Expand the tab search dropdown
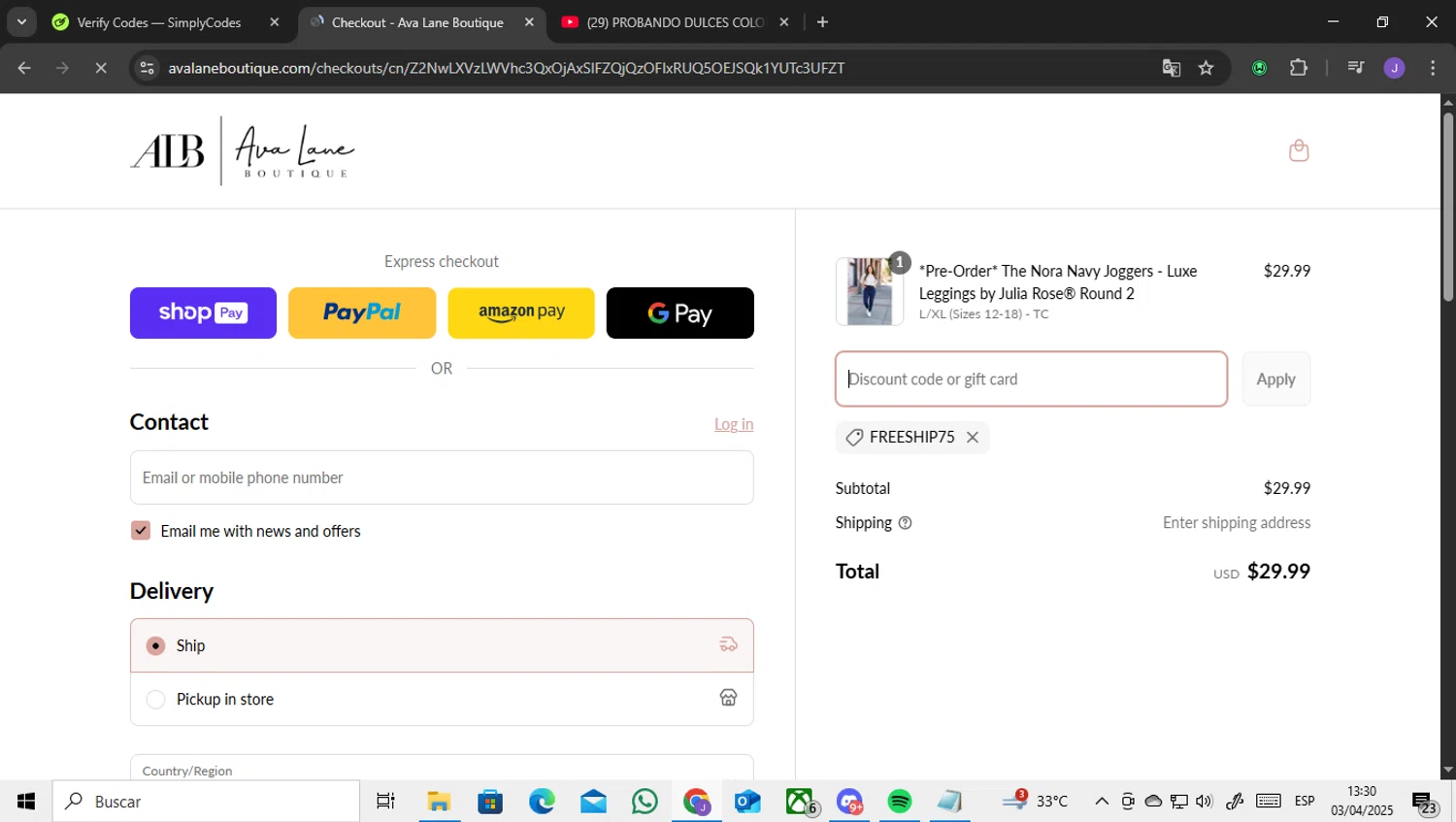The image size is (1456, 822). (x=21, y=22)
